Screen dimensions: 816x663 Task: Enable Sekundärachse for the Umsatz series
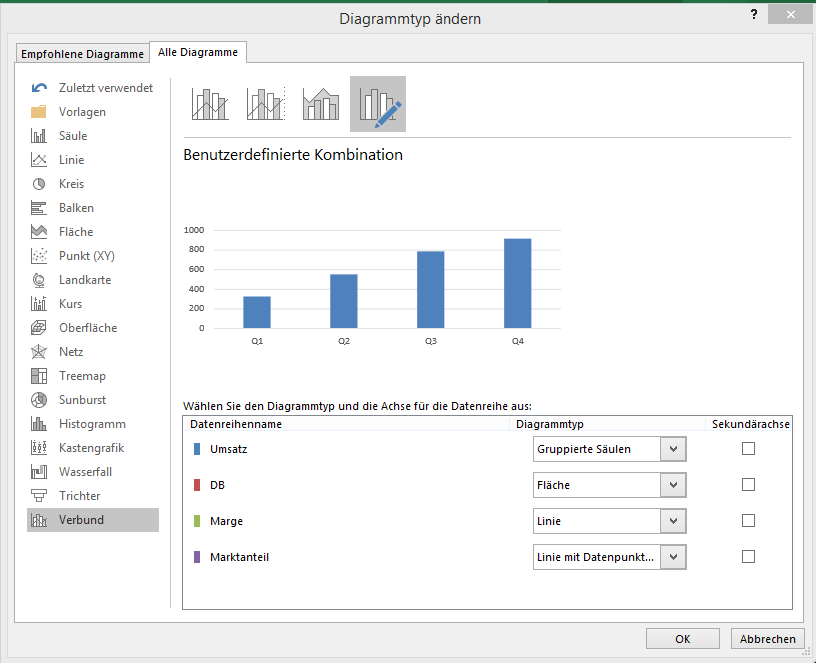748,449
